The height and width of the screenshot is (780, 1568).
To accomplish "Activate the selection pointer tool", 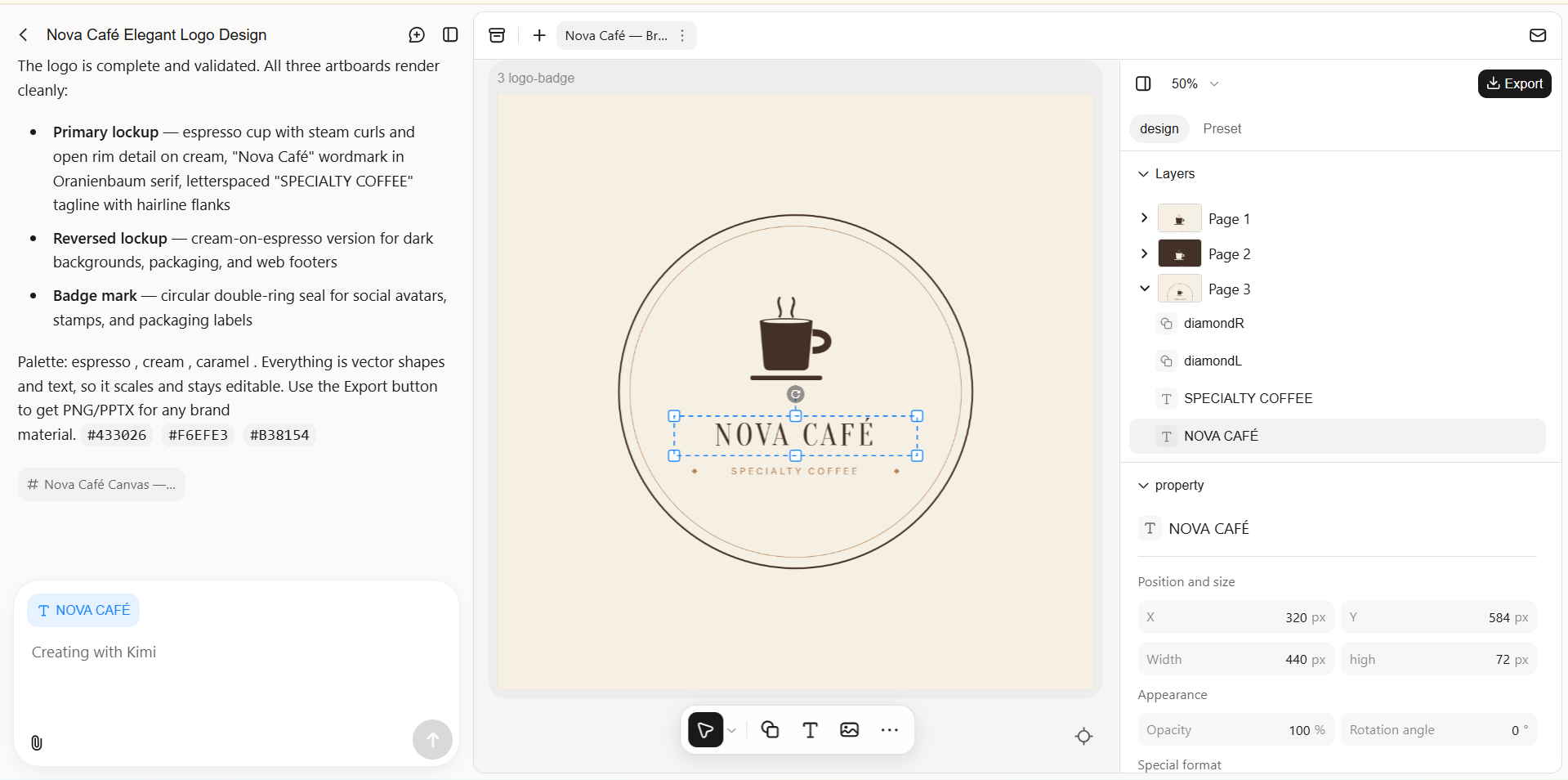I will pos(706,729).
